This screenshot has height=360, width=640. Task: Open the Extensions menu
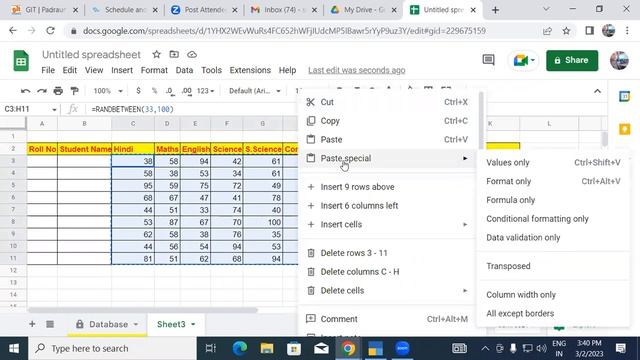click(x=250, y=70)
